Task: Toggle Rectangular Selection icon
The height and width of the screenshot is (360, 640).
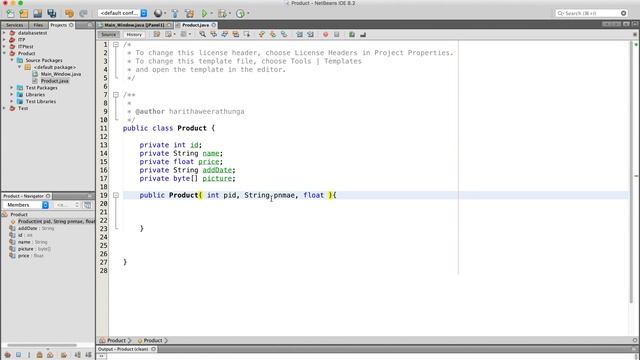Action: click(247, 35)
